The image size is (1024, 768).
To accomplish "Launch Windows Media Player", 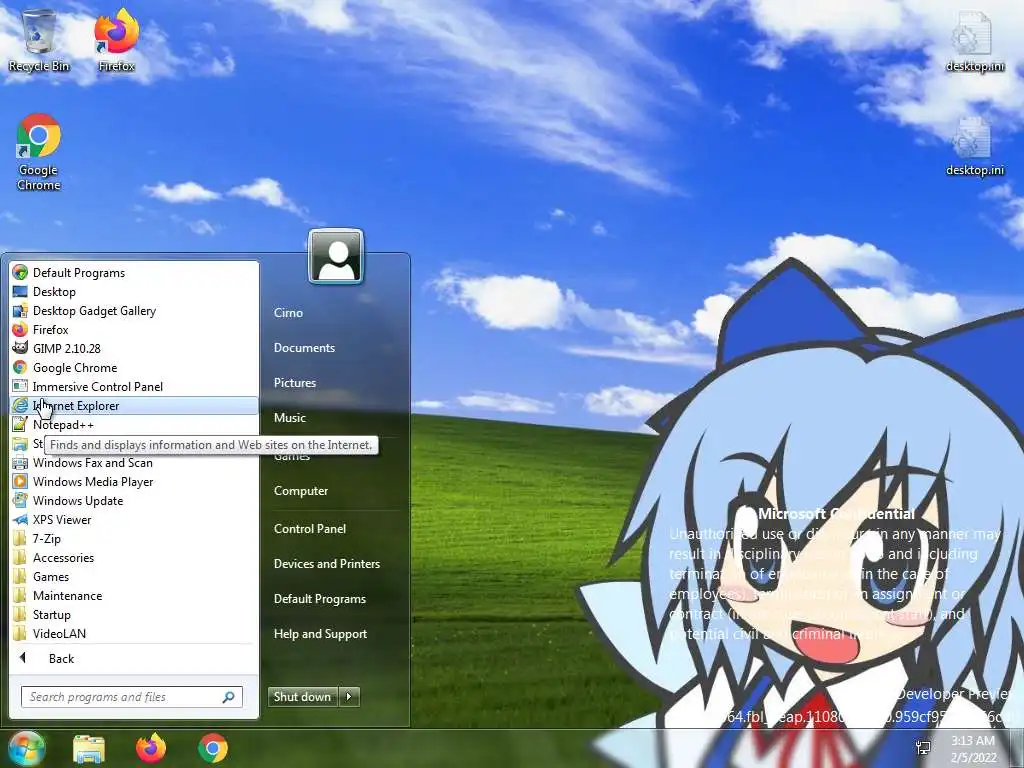I will pyautogui.click(x=135, y=481).
